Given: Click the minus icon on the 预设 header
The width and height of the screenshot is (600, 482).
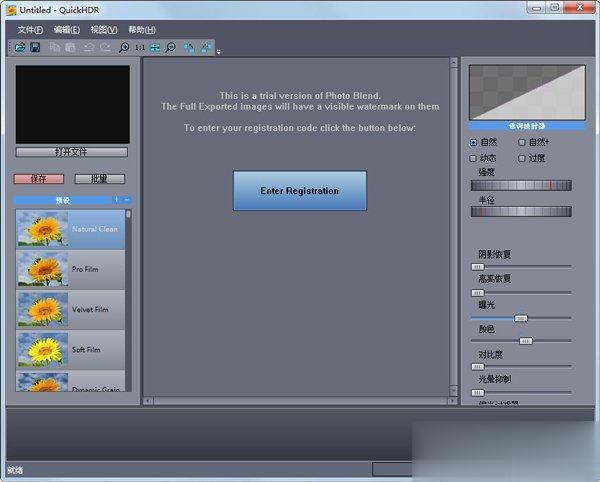Looking at the screenshot, I should (x=127, y=200).
